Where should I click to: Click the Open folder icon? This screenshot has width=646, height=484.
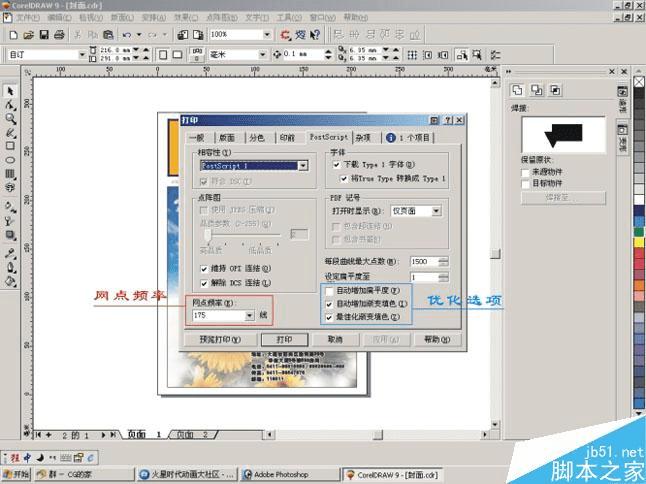(x=28, y=35)
